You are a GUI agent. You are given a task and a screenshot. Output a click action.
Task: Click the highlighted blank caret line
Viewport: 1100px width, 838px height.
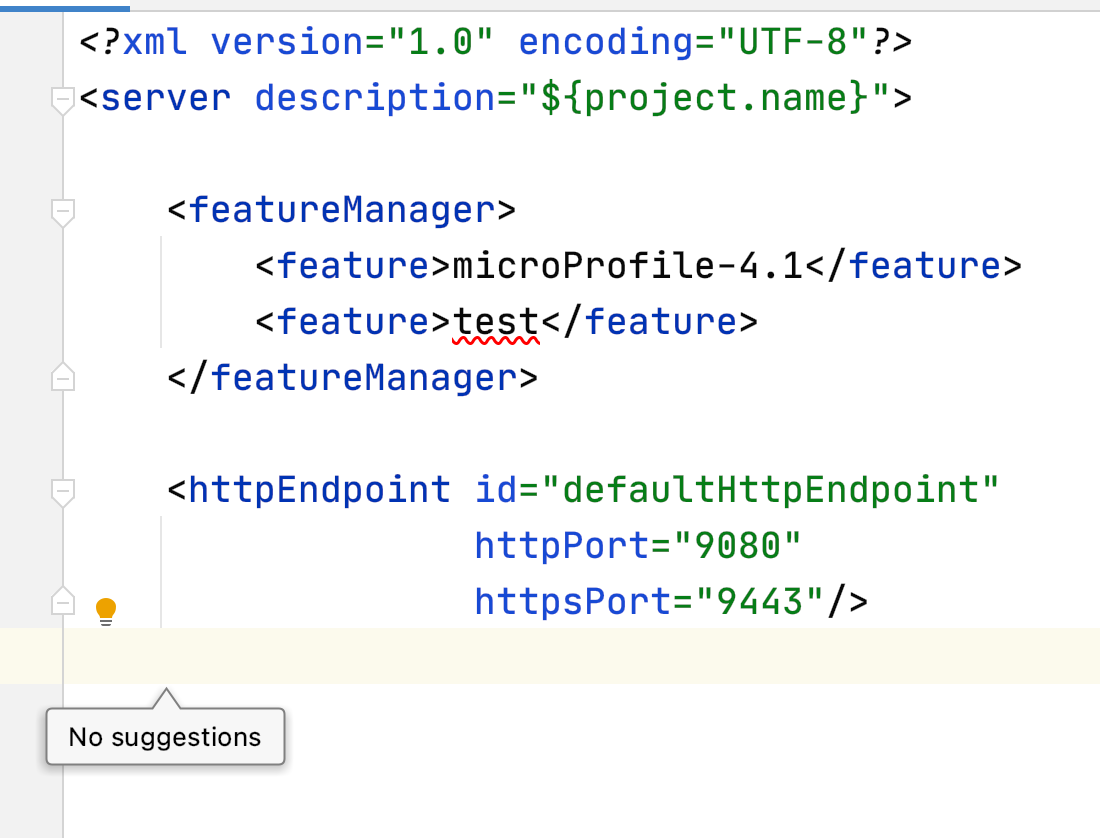click(x=500, y=657)
